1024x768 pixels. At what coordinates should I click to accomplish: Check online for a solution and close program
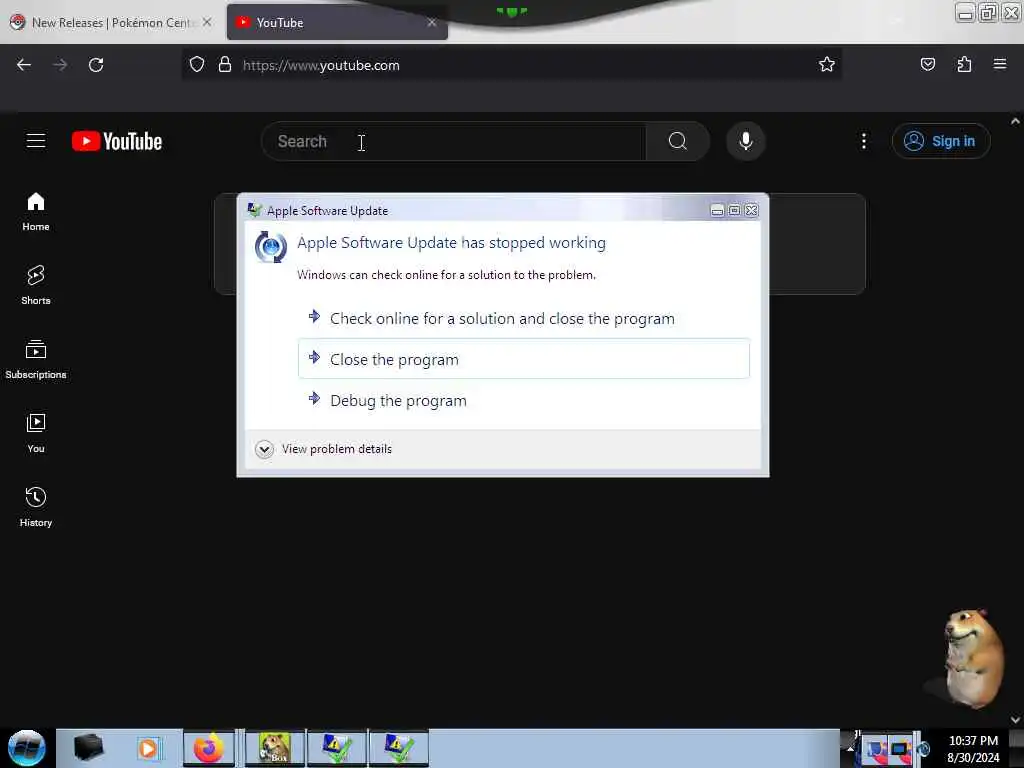click(523, 319)
